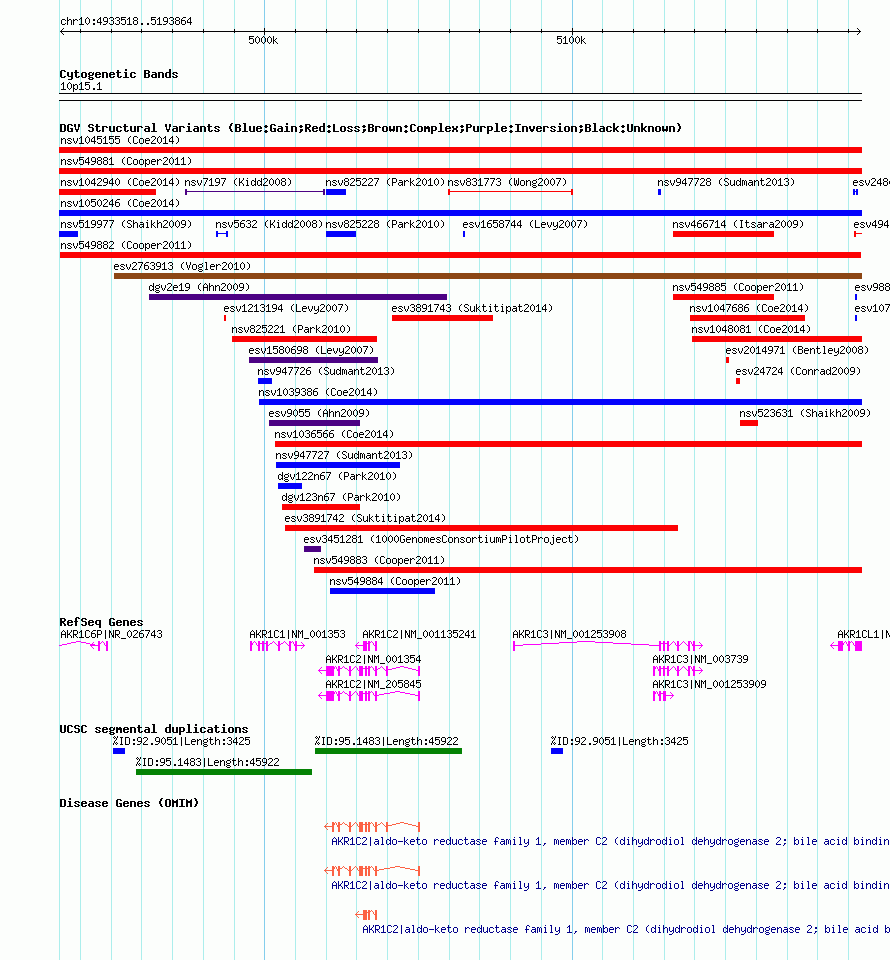Screen dimensions: 890x960
Task: Click AKR1C3|NM_001253909 transcript glyph
Action: coord(663,696)
